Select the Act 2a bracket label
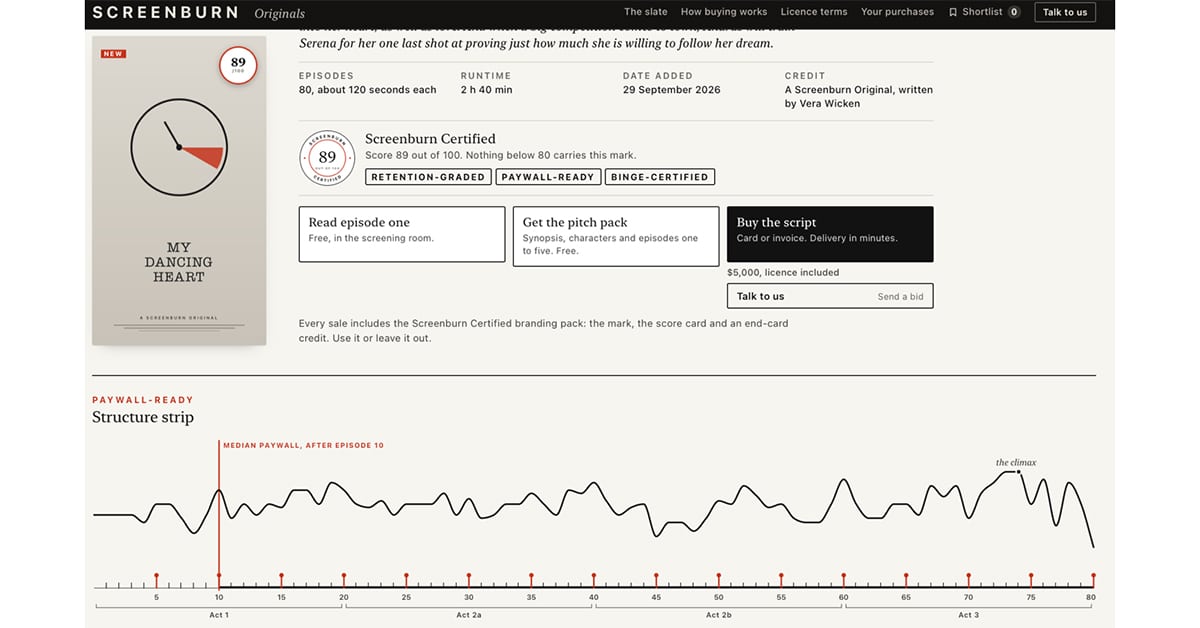 click(468, 615)
